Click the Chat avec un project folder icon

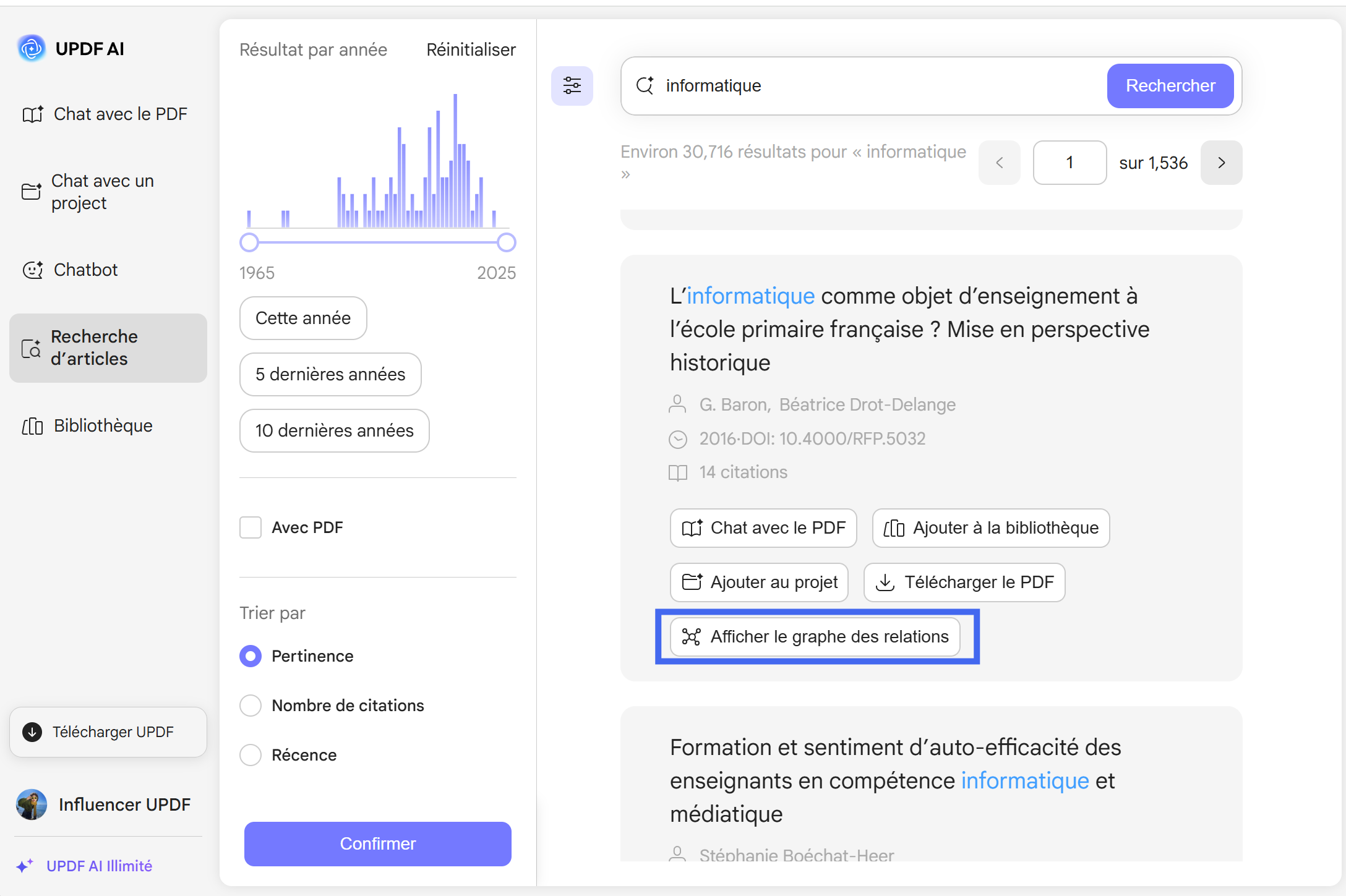(32, 192)
